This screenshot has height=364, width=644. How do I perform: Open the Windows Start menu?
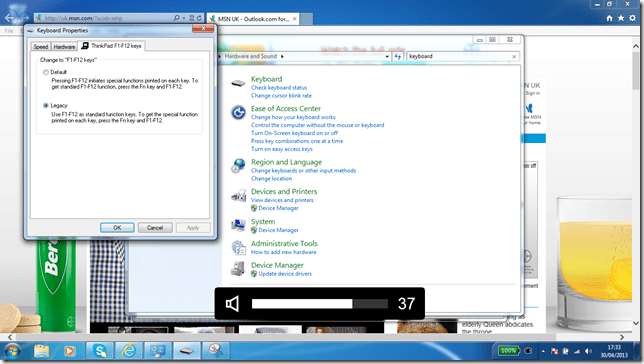(12, 352)
